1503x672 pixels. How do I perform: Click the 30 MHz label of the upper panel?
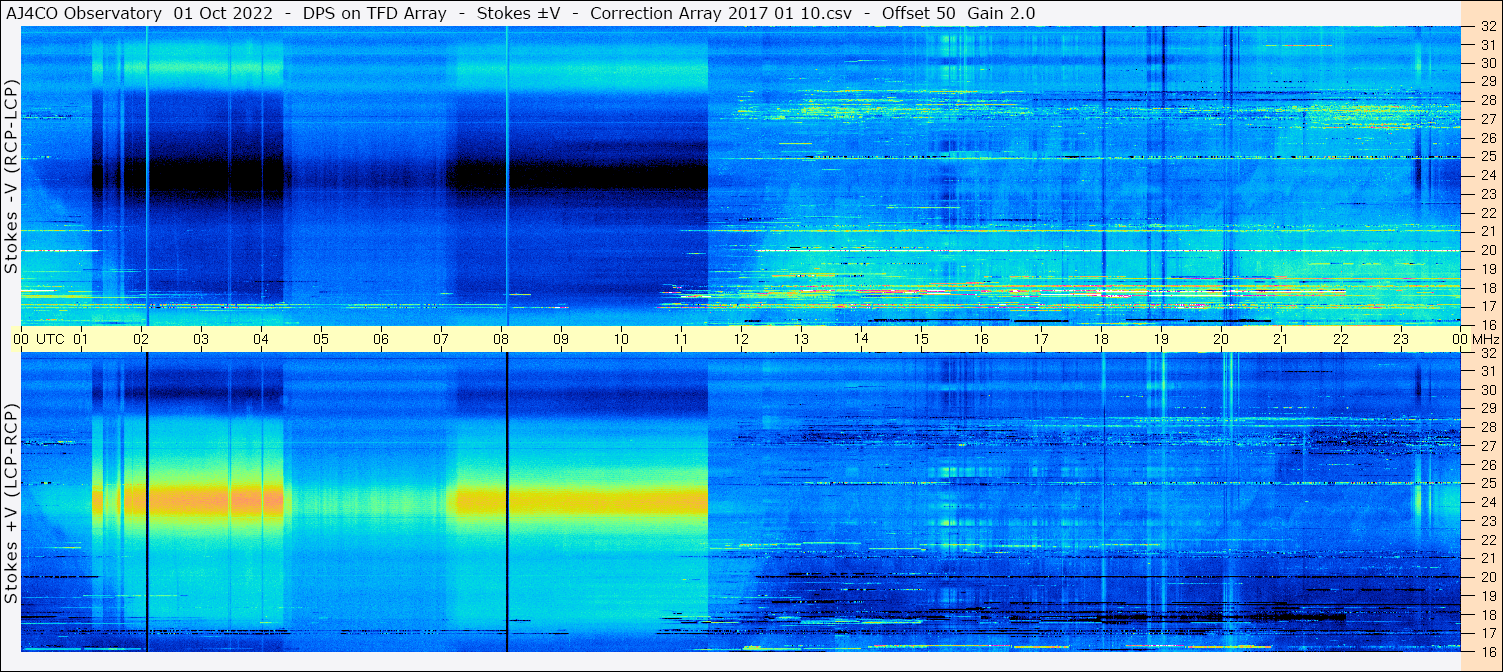(x=1487, y=63)
